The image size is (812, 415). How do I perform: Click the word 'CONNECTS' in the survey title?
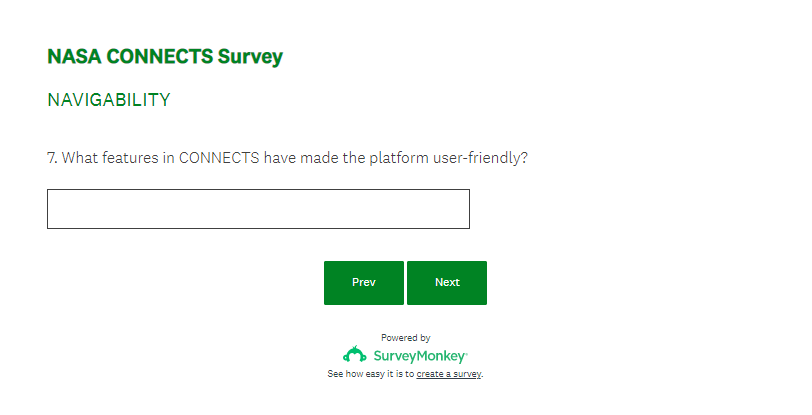pos(159,57)
